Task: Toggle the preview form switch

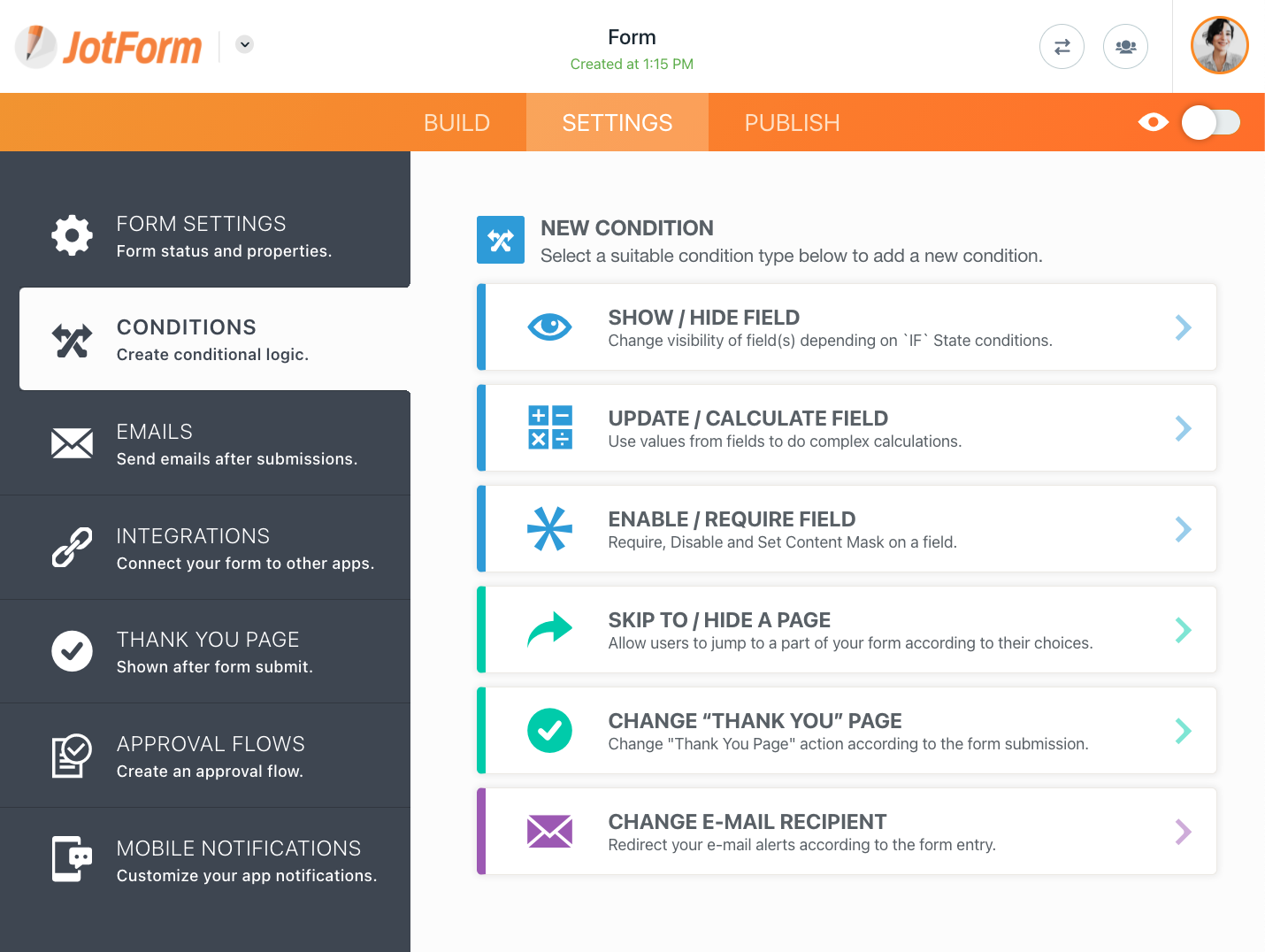Action: coord(1211,122)
